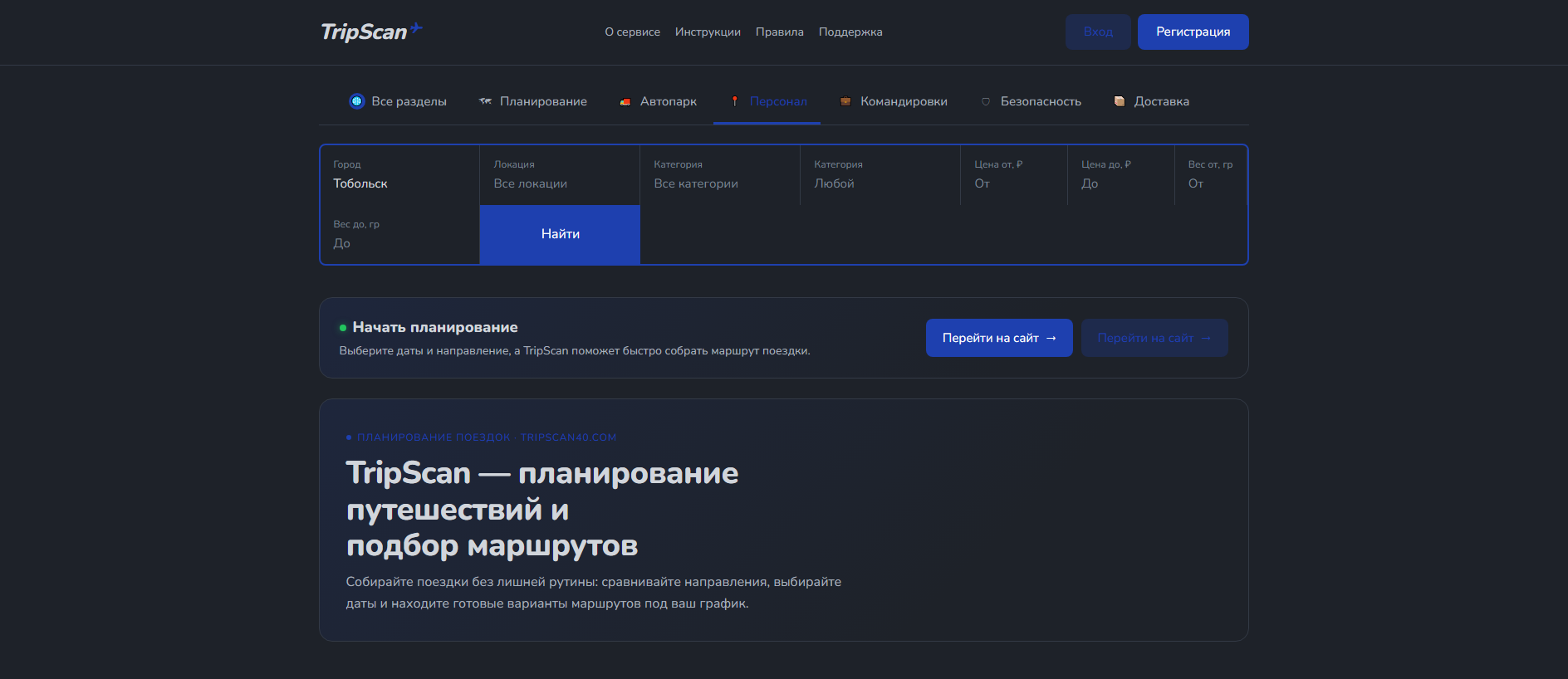This screenshot has height=679, width=1568.
Task: Click the ПЛАНИРОВАНИЕ ПОЕЗДОК · TRIPSCAN40.COM caption
Action: pos(487,437)
